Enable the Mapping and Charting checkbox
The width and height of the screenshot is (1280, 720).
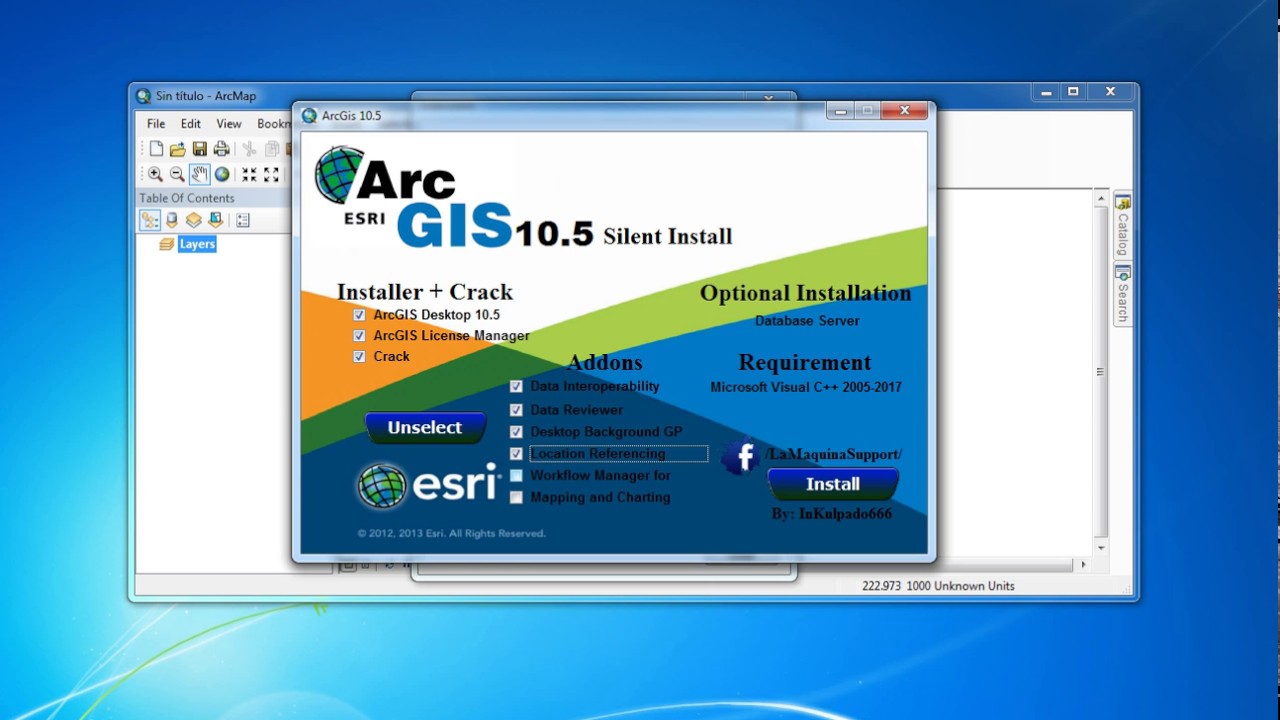click(516, 497)
